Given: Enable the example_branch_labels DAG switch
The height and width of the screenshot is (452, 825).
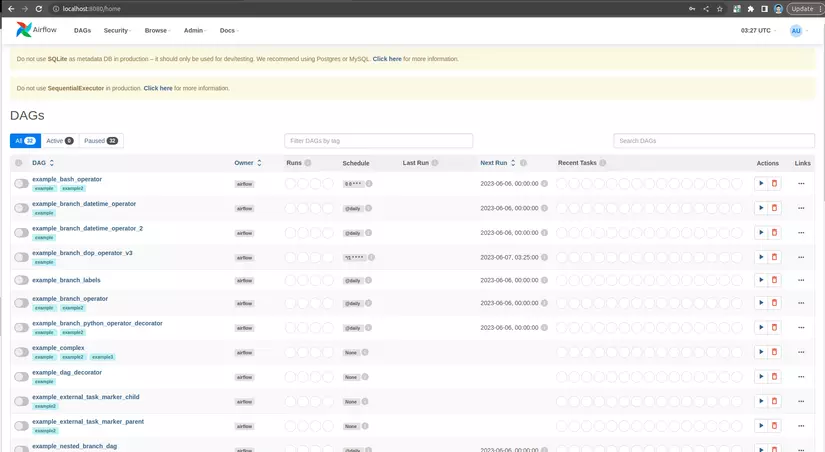Looking at the screenshot, I should click(x=21, y=280).
